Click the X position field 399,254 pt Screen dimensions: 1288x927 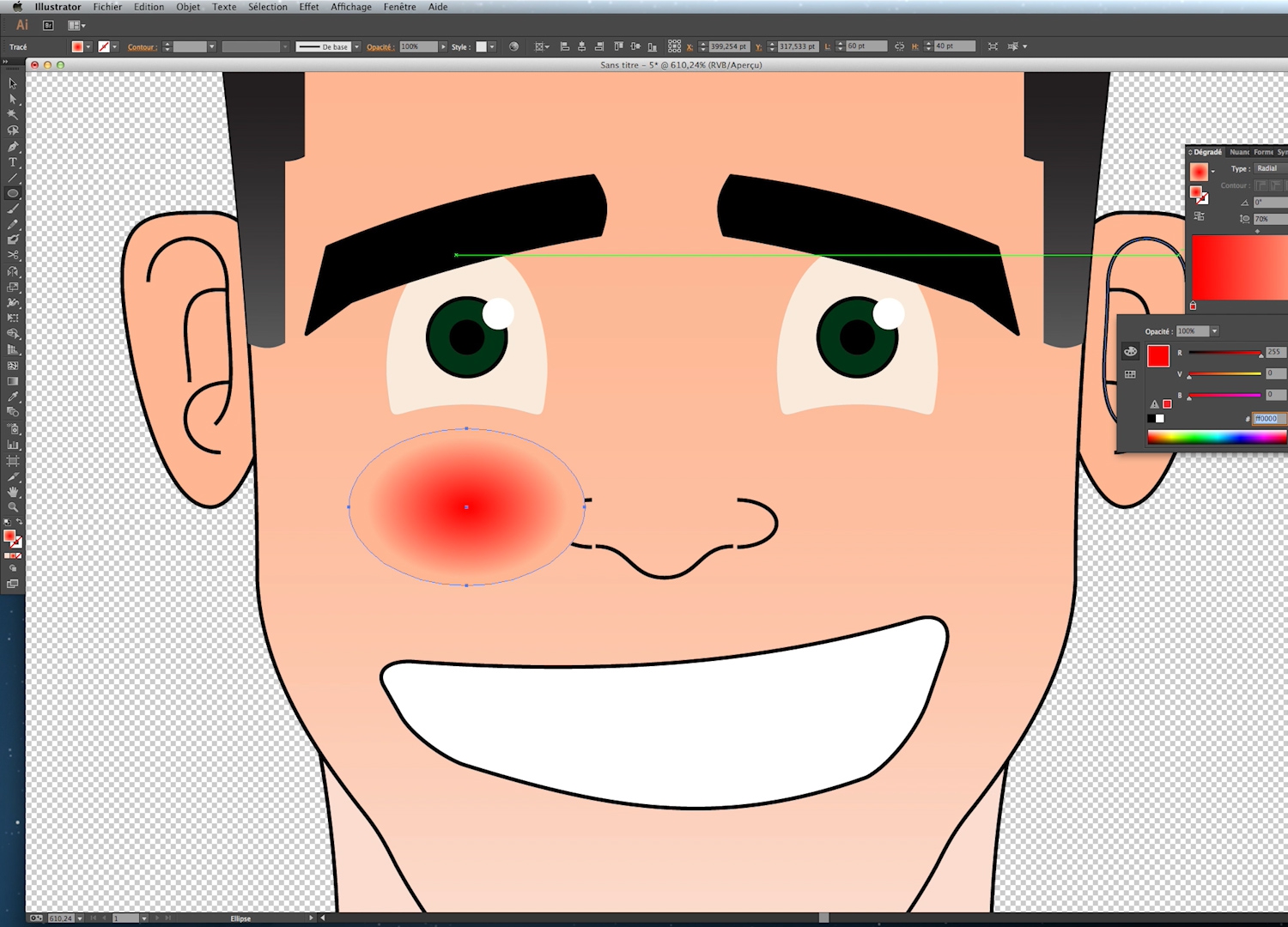click(x=728, y=46)
